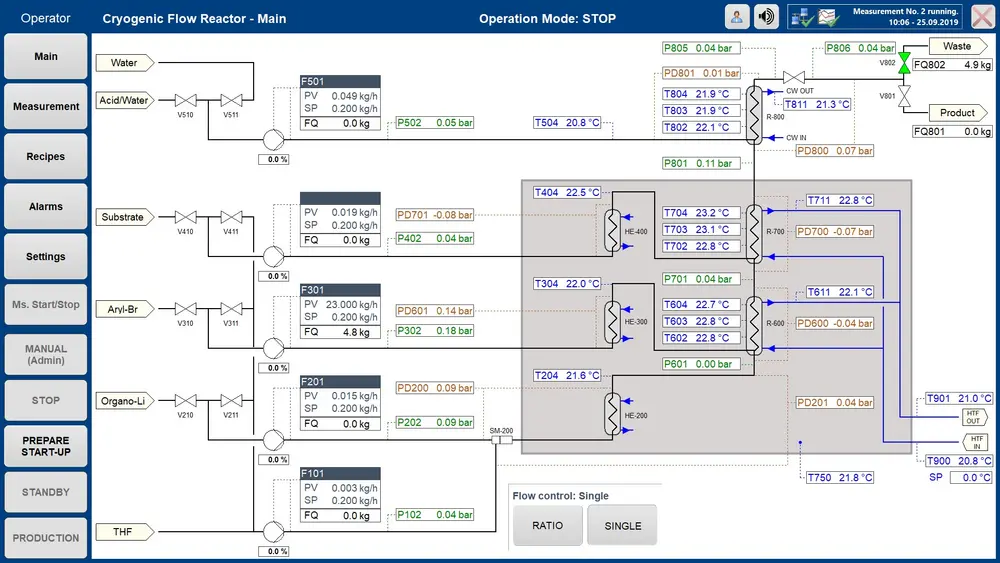Open the Alarms page
This screenshot has width=1000, height=563.
point(46,207)
